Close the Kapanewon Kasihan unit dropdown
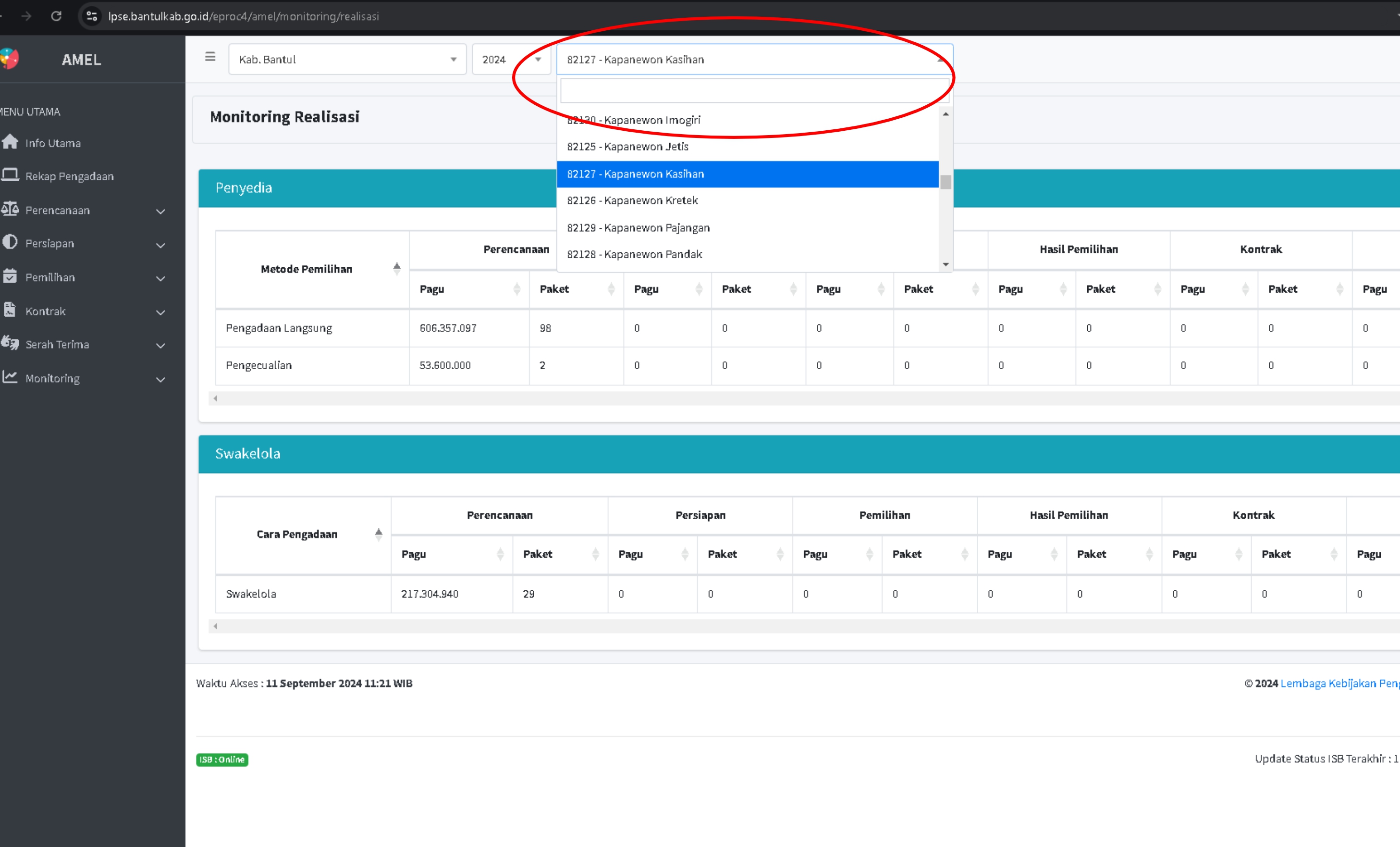 [755, 59]
